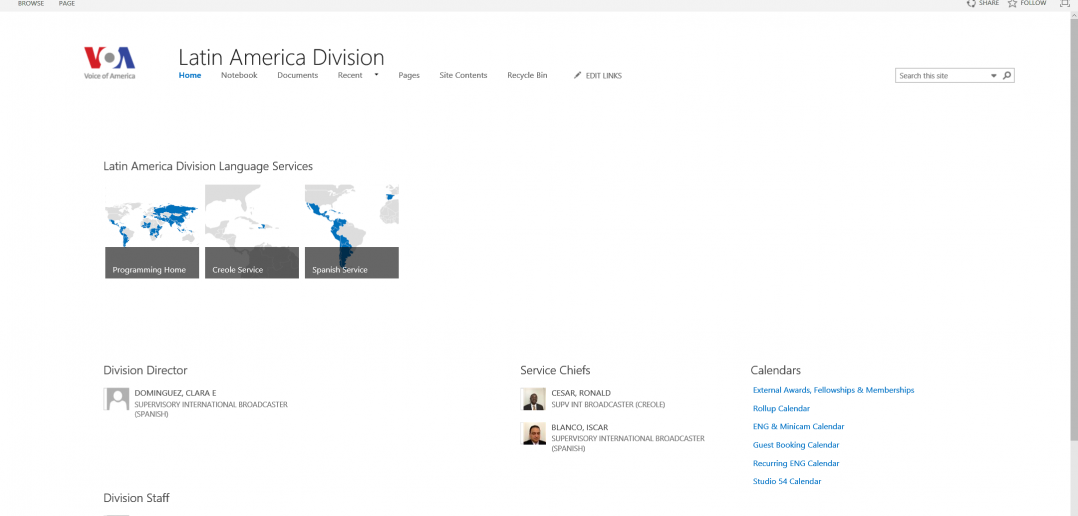Open the Pages navigation link
This screenshot has height=516, width=1078.
[x=409, y=76]
